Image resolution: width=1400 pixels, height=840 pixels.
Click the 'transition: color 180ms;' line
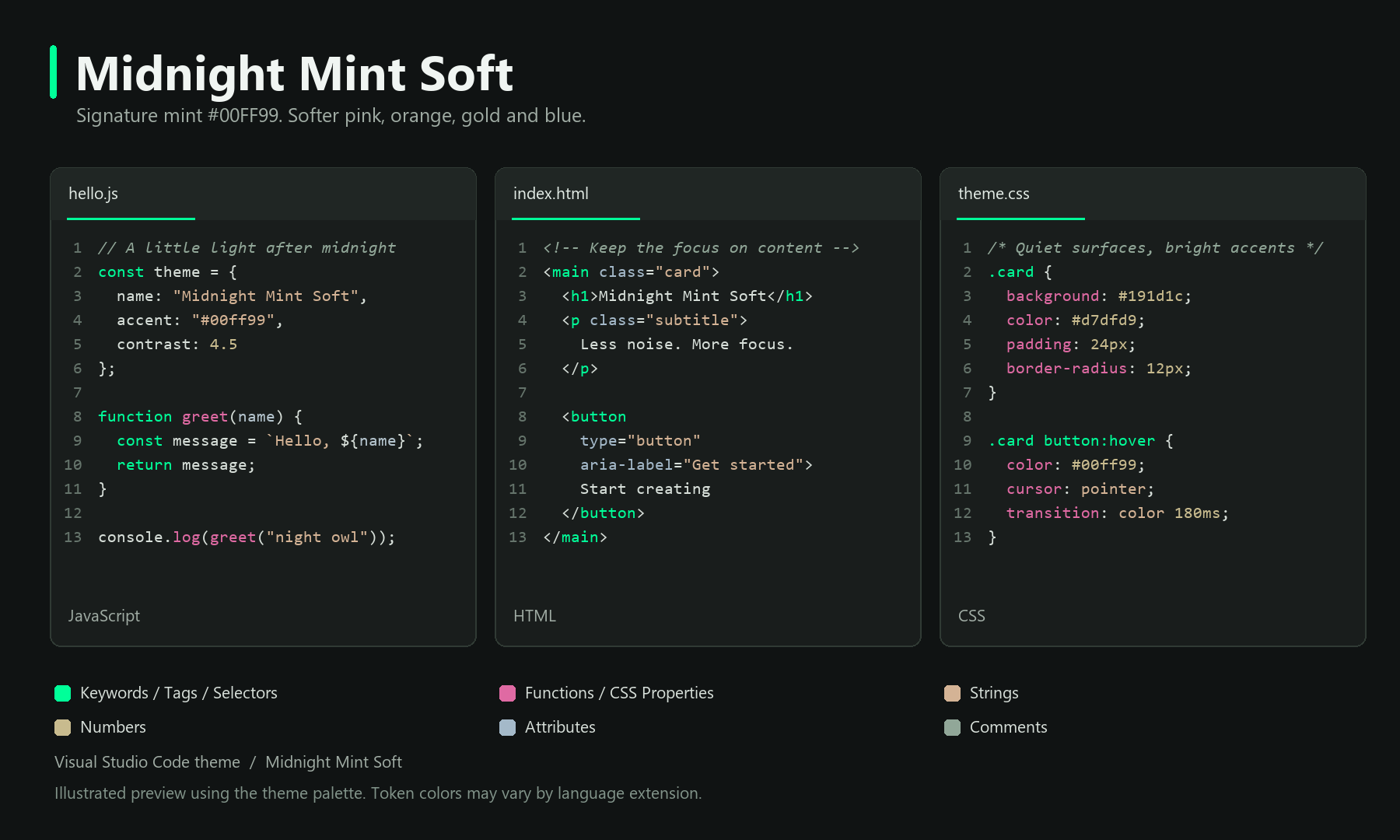[x=1118, y=513]
